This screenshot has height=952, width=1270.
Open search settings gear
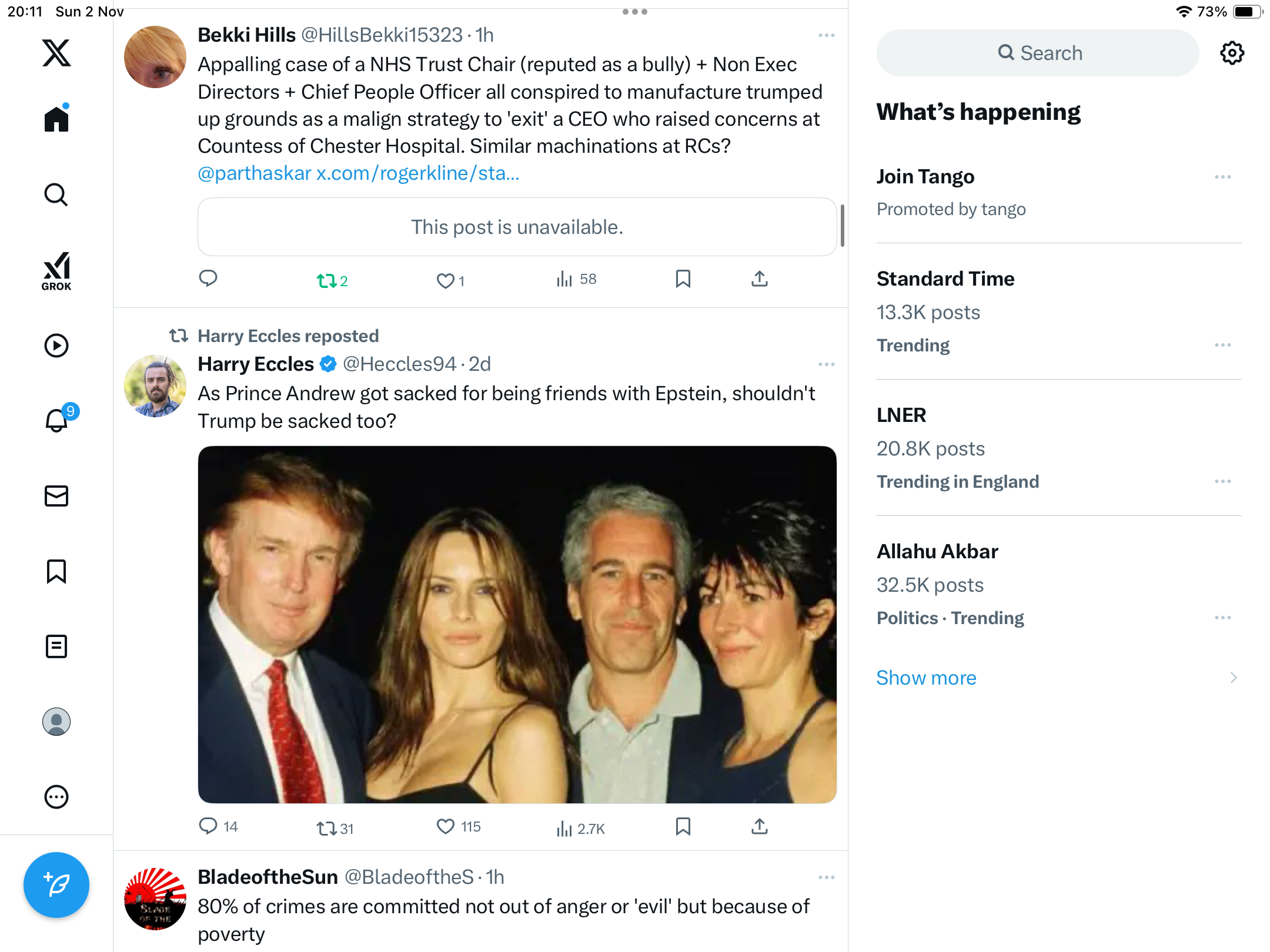click(1232, 53)
